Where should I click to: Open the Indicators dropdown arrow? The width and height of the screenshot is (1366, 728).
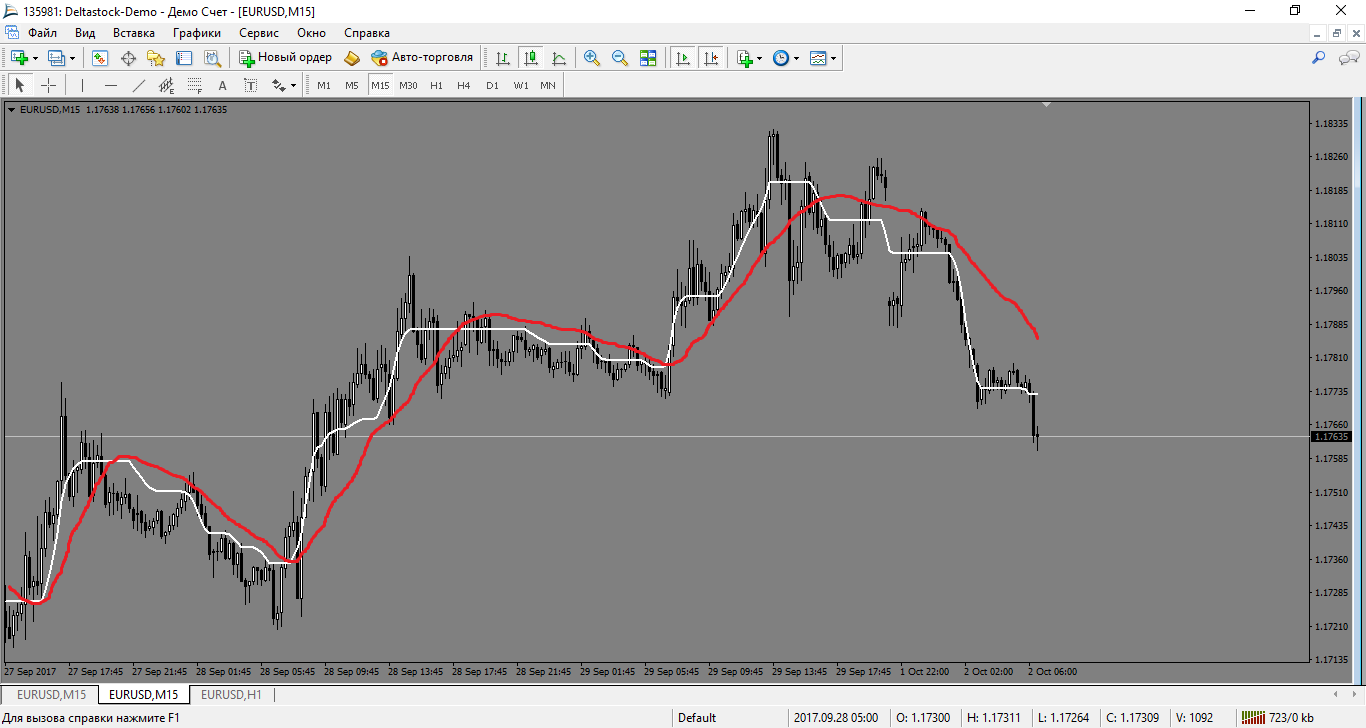pos(760,58)
